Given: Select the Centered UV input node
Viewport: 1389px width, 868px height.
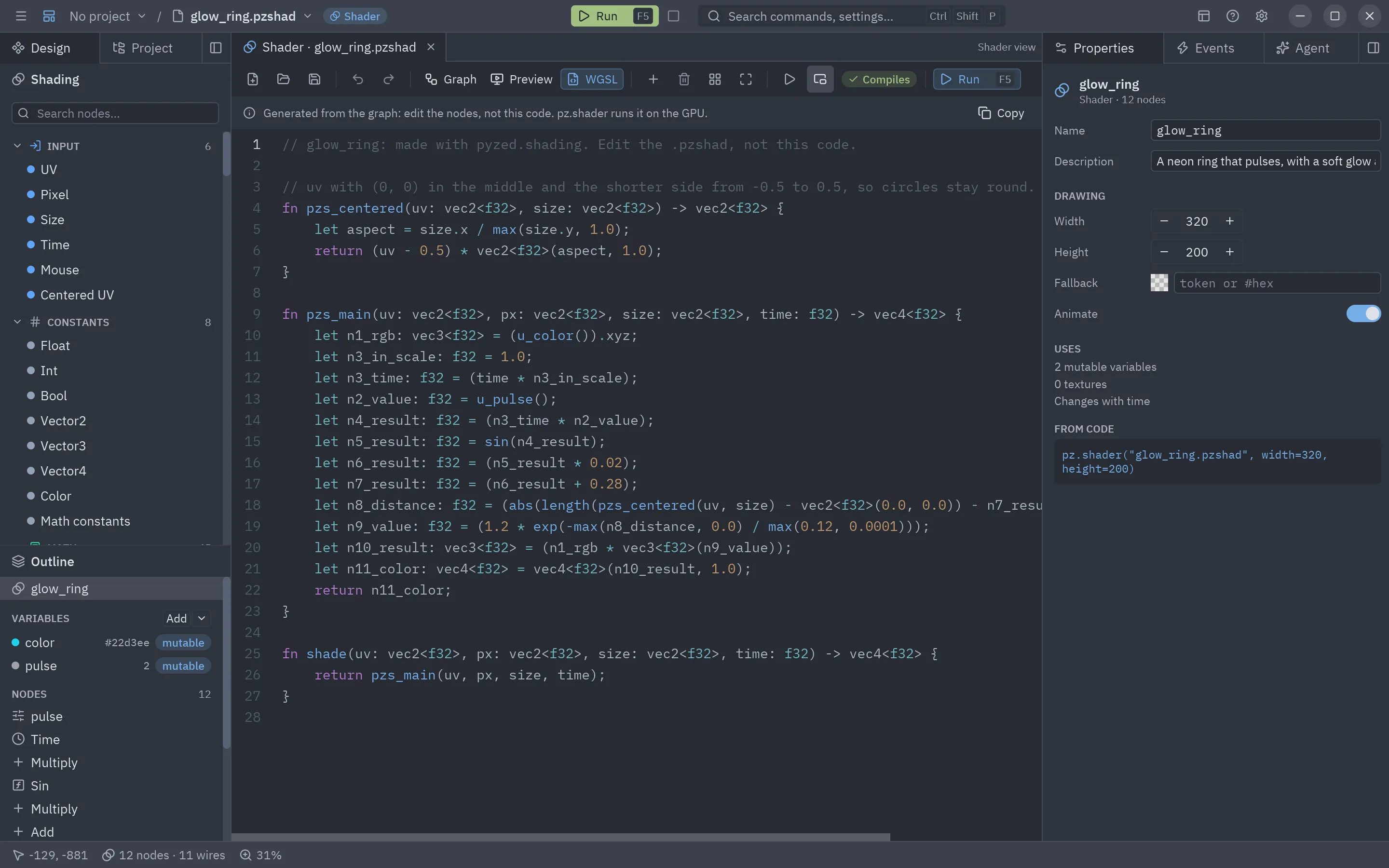Looking at the screenshot, I should tap(77, 295).
